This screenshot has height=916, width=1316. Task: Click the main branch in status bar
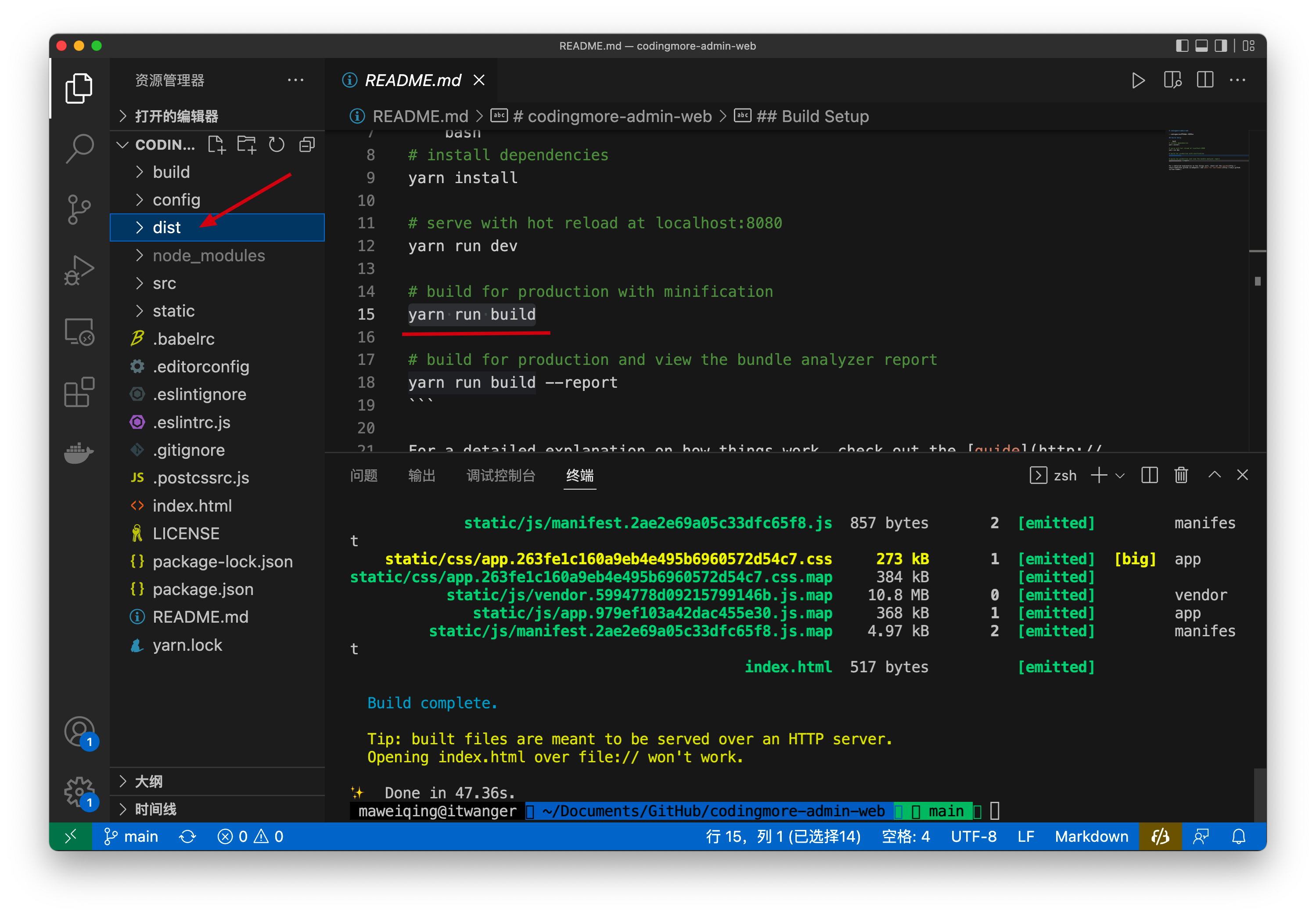(x=131, y=837)
